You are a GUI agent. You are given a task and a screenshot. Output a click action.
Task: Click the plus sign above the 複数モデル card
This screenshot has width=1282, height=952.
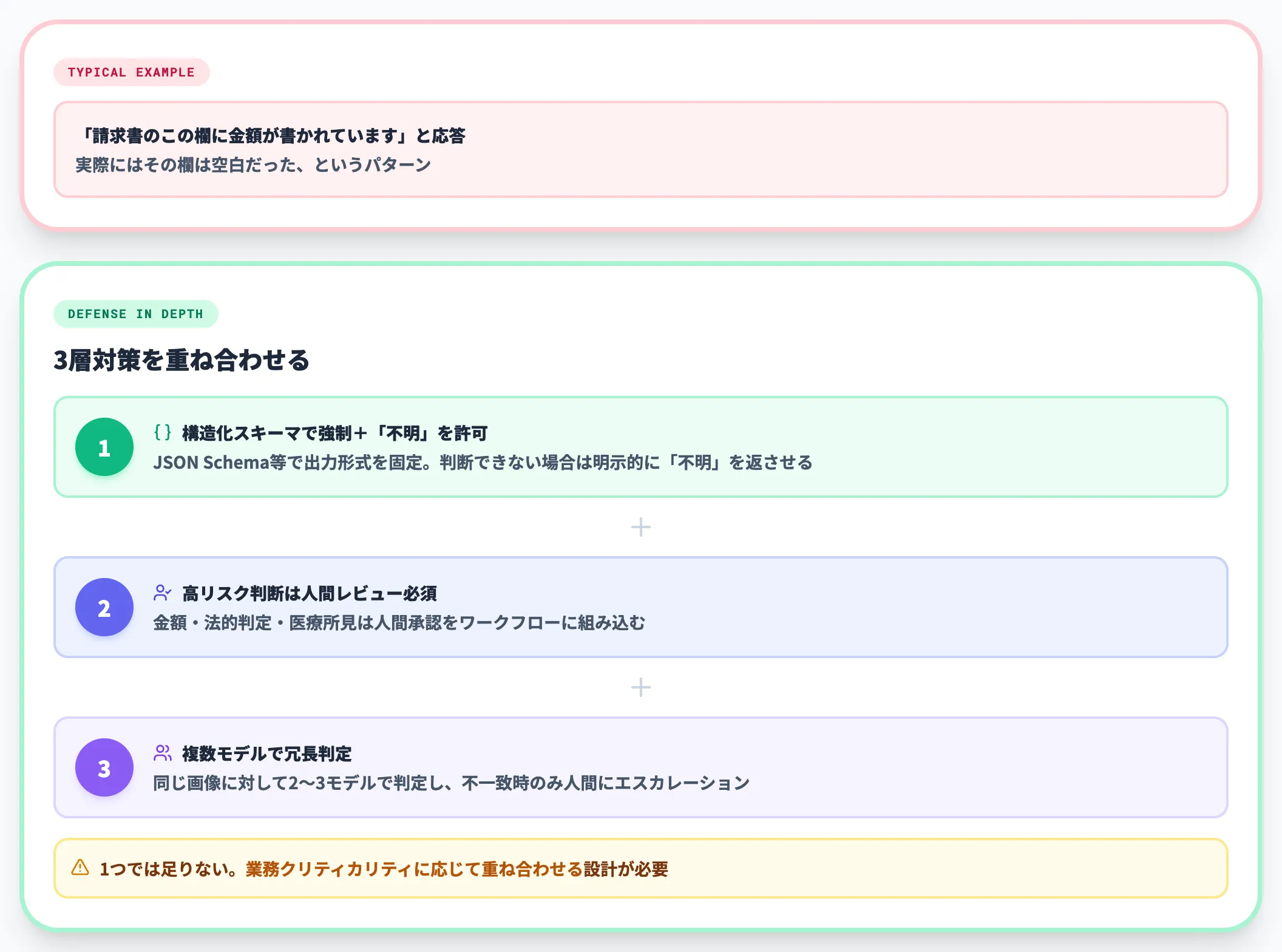coord(641,687)
